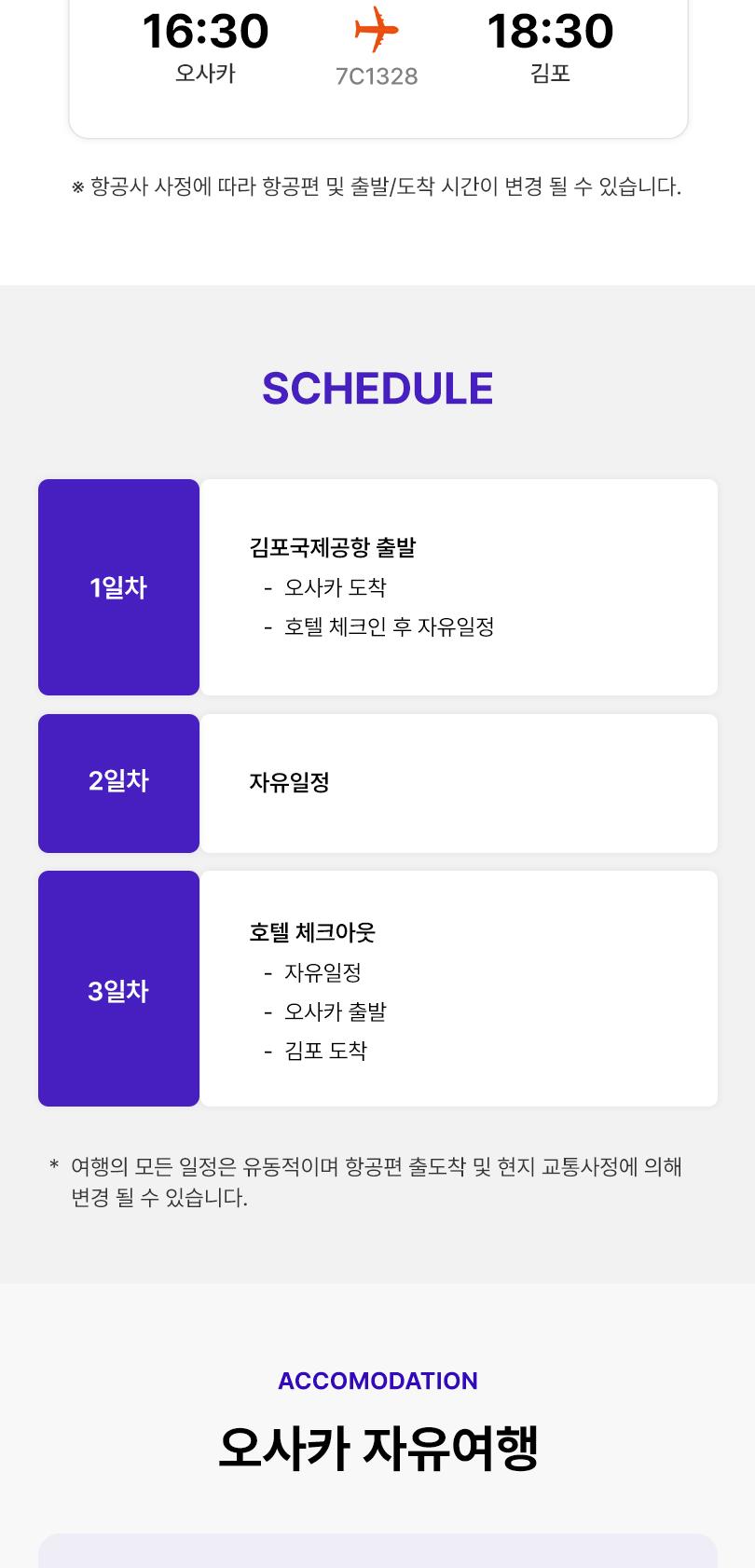Click the SCHEDULE section heading
Viewport: 755px width, 1568px height.
click(x=377, y=389)
